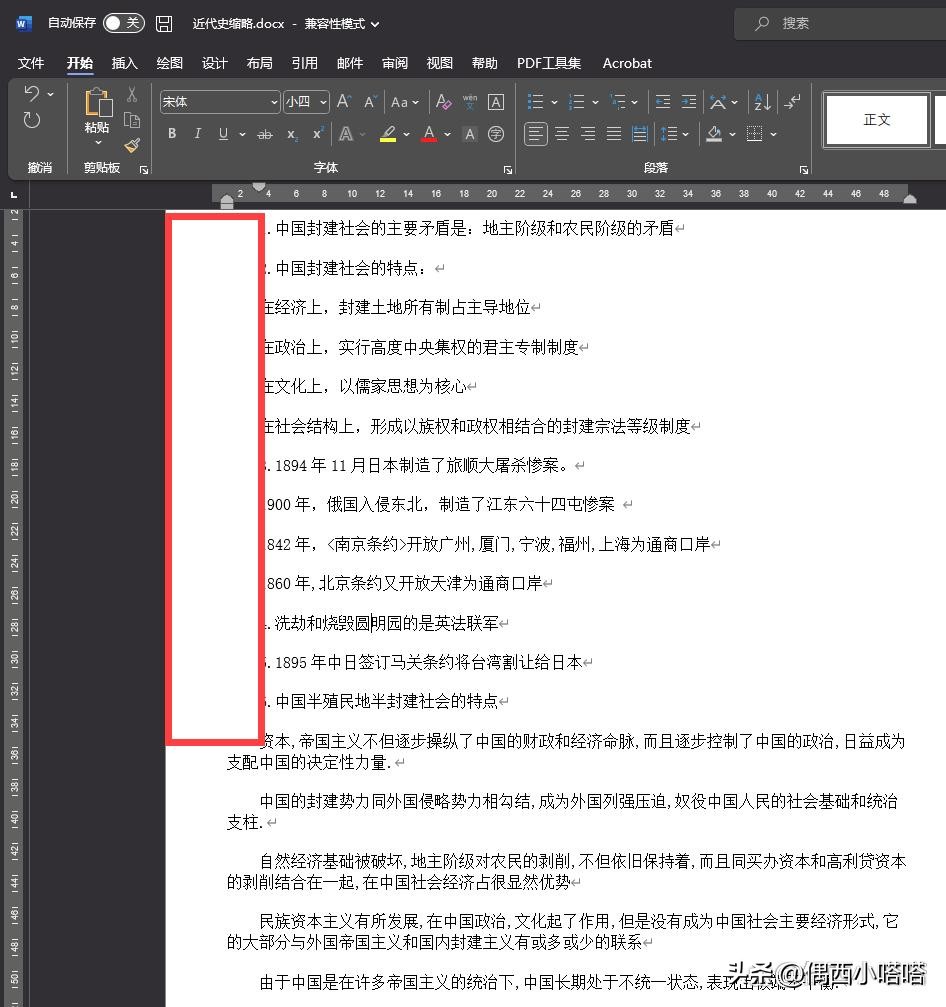Click the 搜索 search box
Viewport: 946px width, 1007px height.
pos(841,24)
